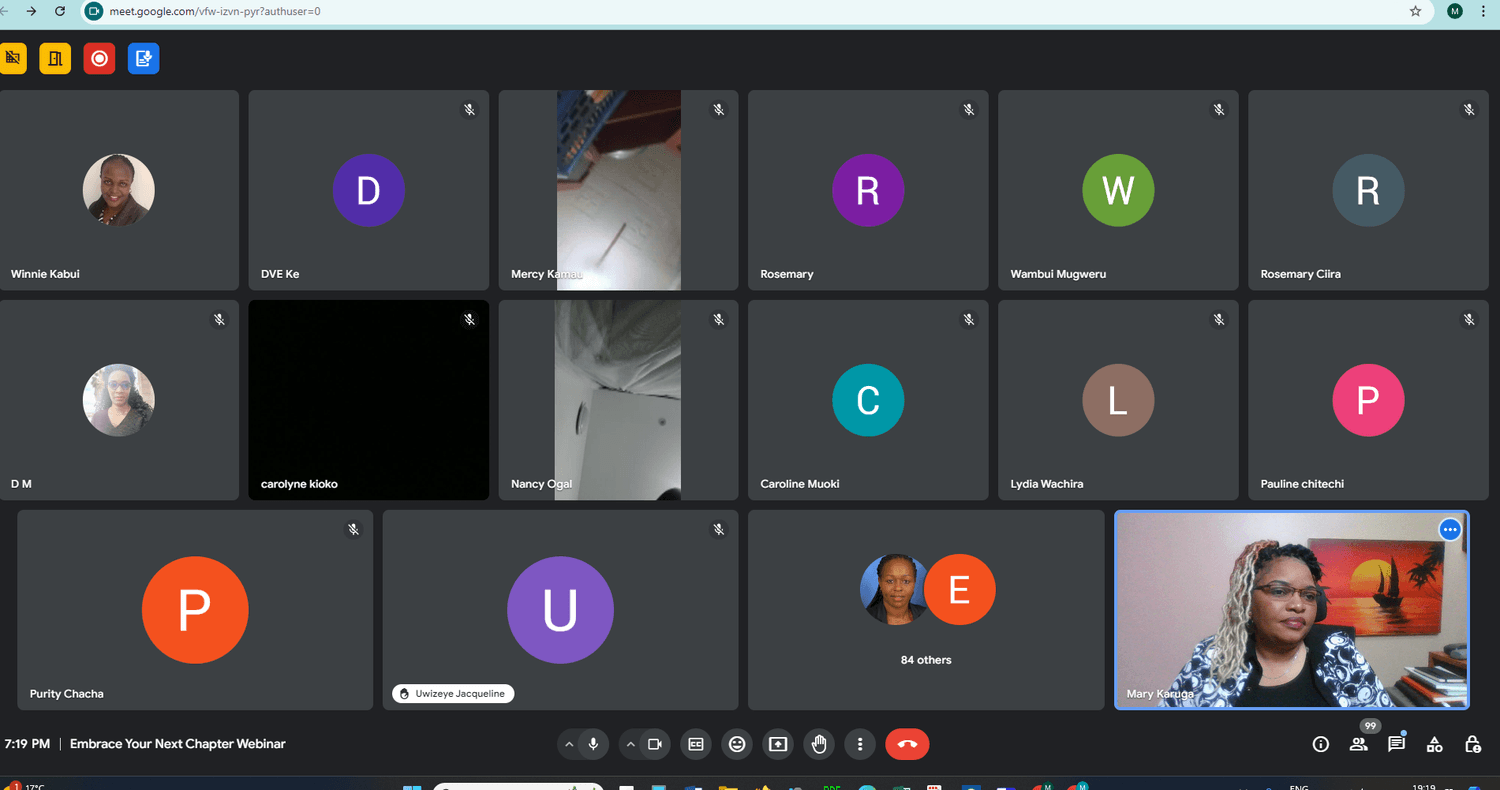
Task: Click Mary Karuga's self-view video
Action: (1292, 610)
